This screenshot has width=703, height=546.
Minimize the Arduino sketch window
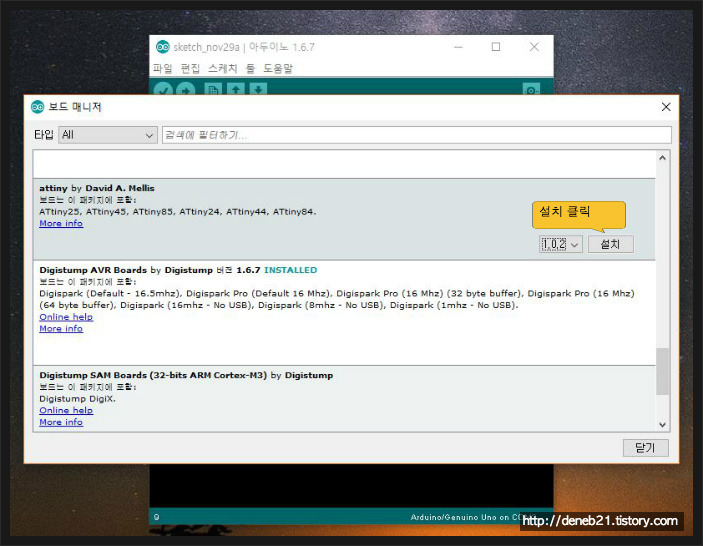[458, 47]
